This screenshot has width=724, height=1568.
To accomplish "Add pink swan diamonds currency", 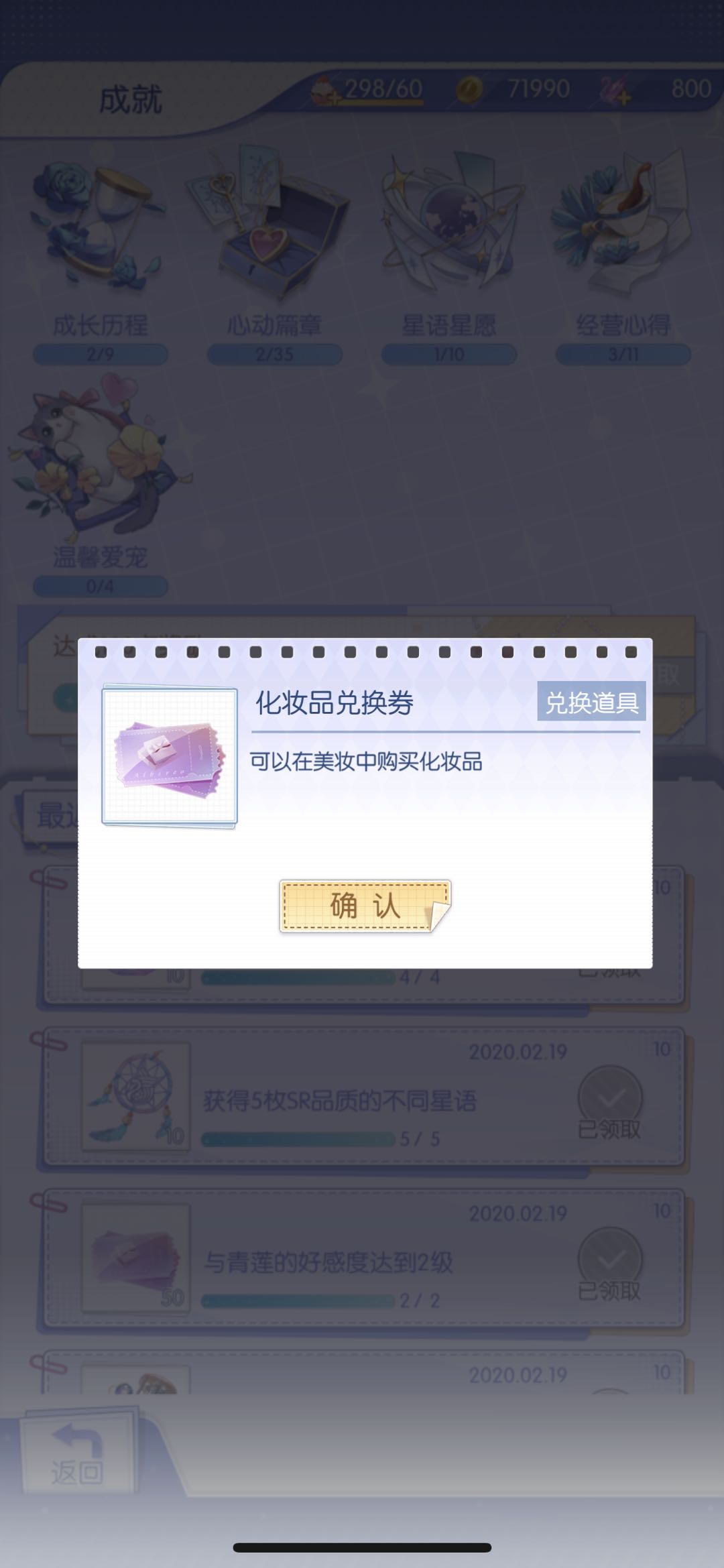I will click(x=616, y=89).
